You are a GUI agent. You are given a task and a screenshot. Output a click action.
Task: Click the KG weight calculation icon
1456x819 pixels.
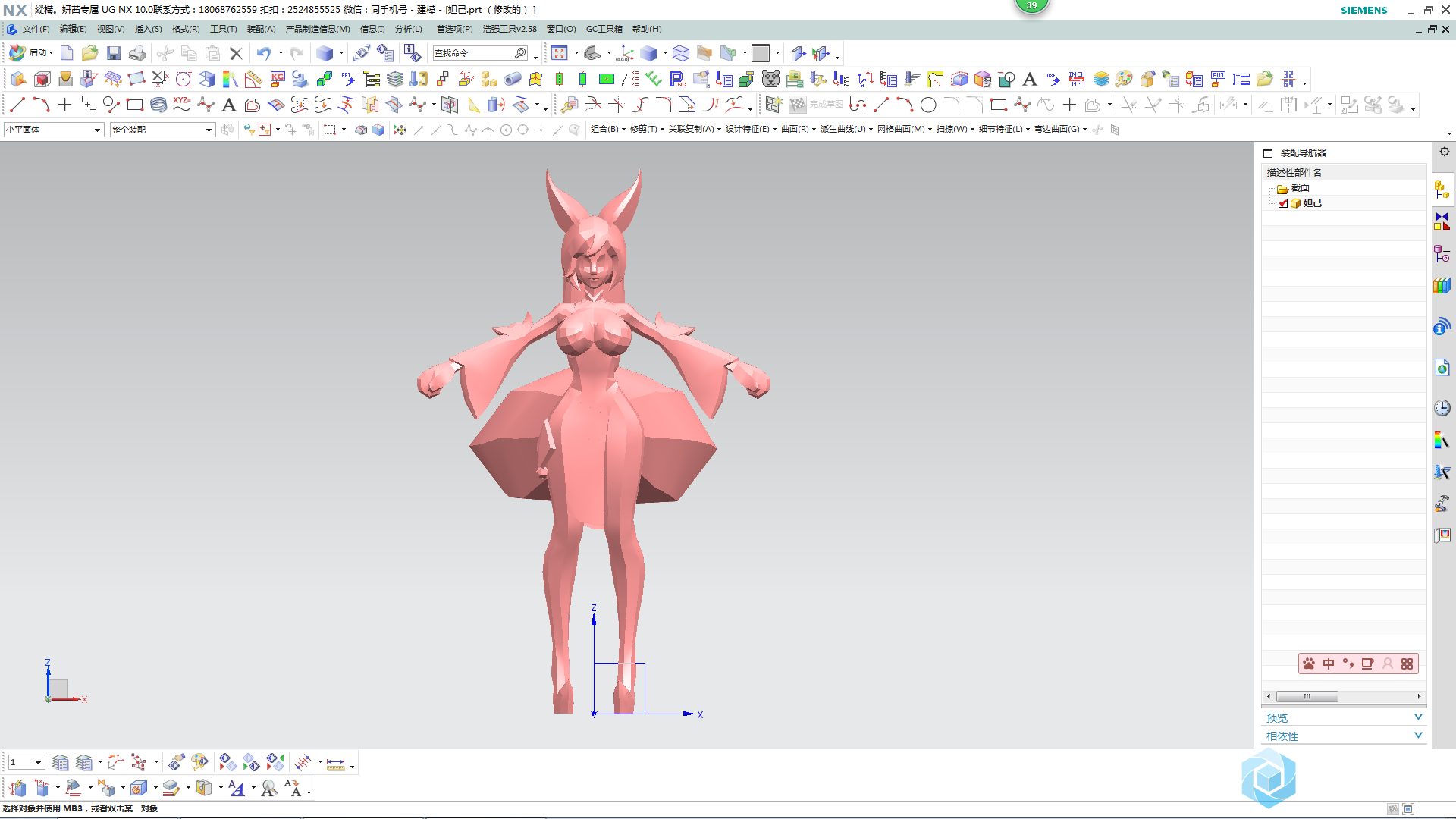tap(278, 79)
